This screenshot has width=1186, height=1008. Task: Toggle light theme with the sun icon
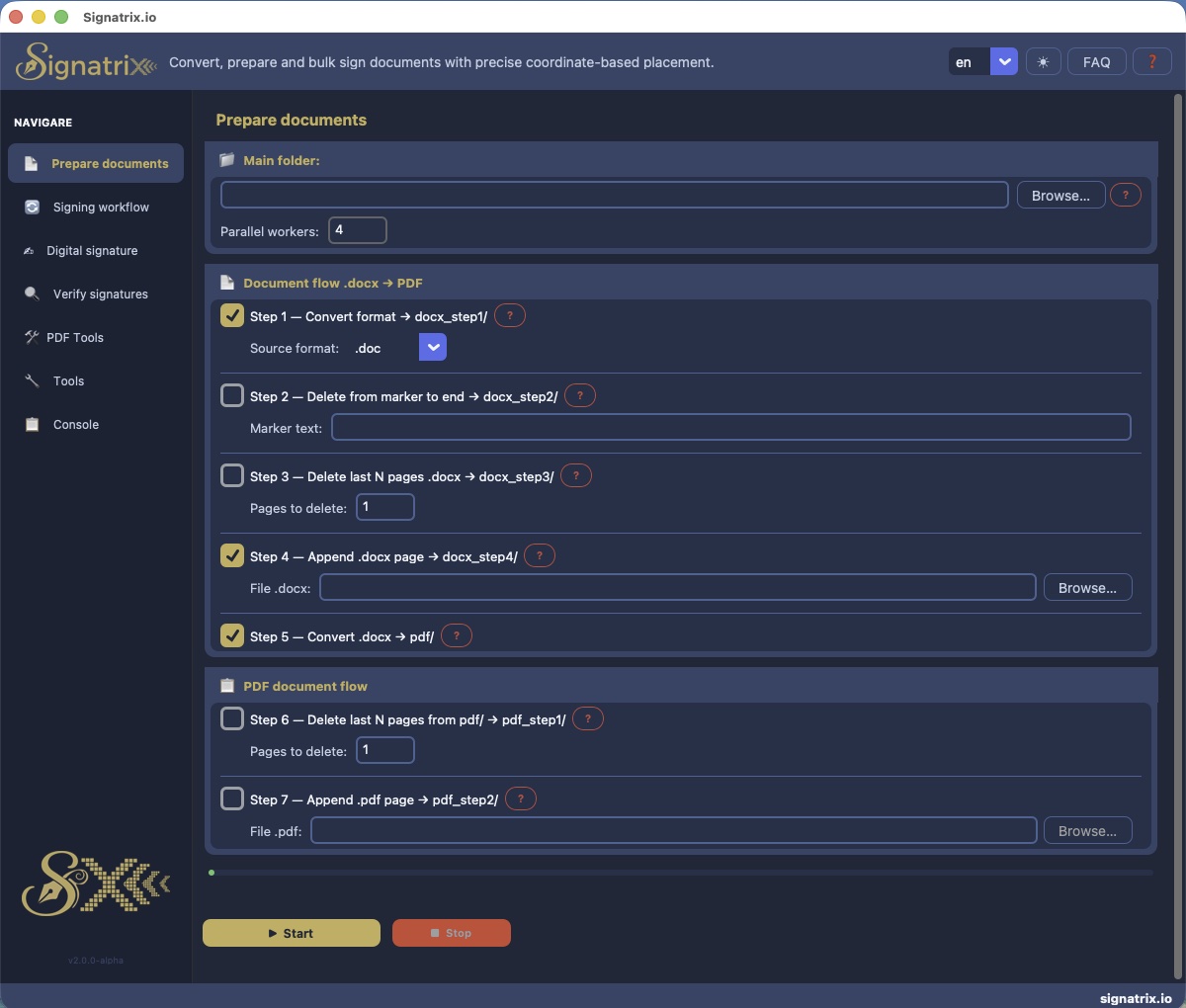tap(1043, 61)
